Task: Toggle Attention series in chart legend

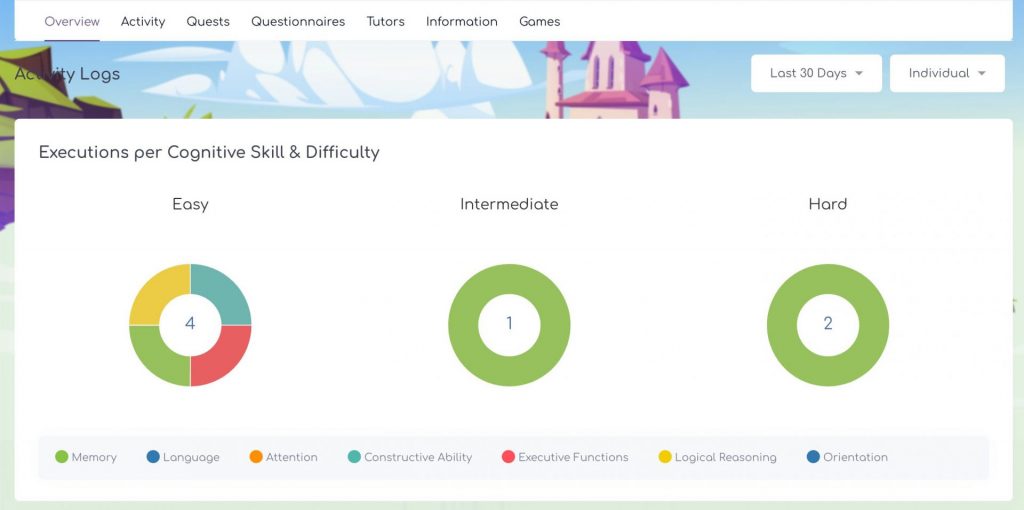Action: click(x=283, y=457)
